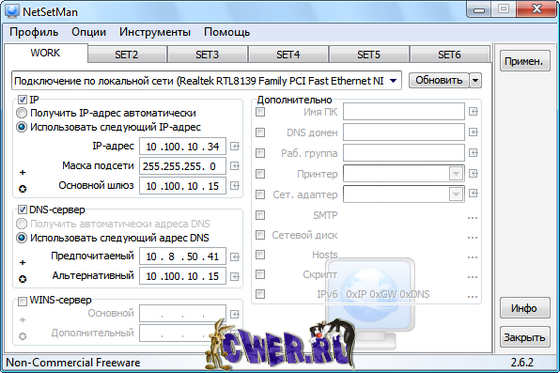Open the Помощь menu

(x=227, y=32)
